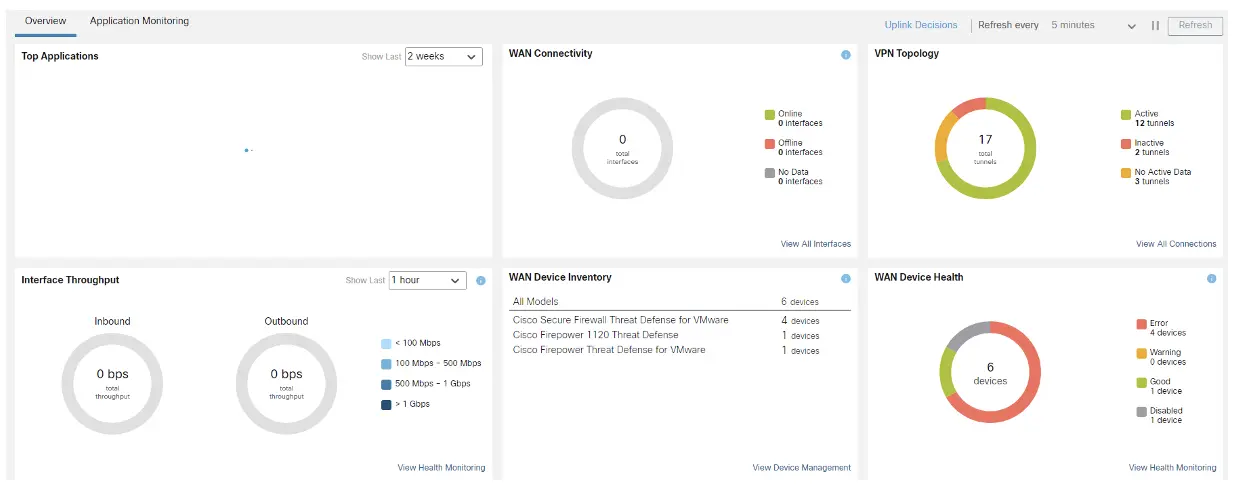Image resolution: width=1238 pixels, height=498 pixels.
Task: Open the Interface Throughput 1 hour dropdown
Action: (x=427, y=281)
